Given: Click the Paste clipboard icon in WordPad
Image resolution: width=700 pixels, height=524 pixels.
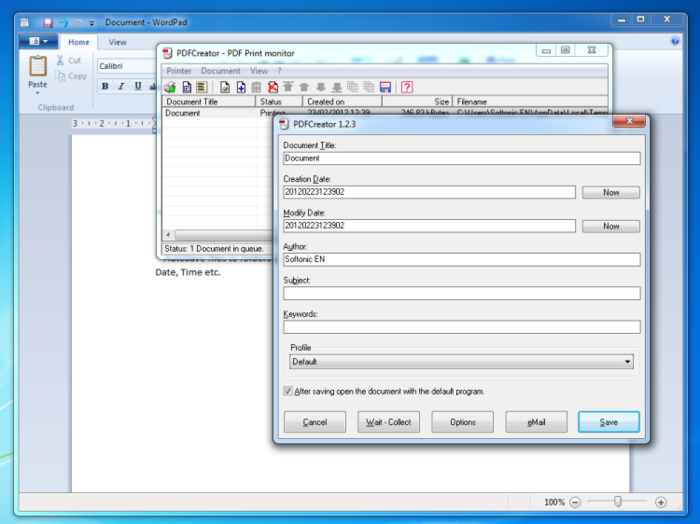Looking at the screenshot, I should (38, 66).
